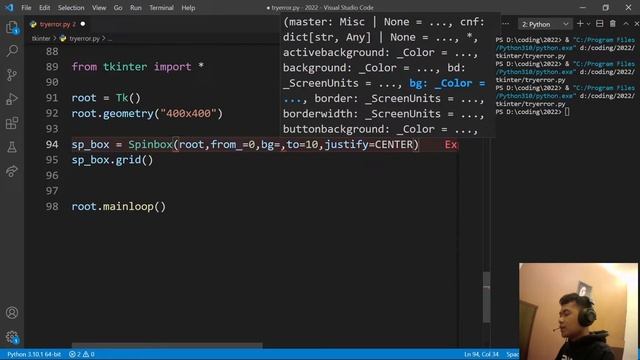640x360 pixels.
Task: Split the terminal panel
Action: coord(599,24)
